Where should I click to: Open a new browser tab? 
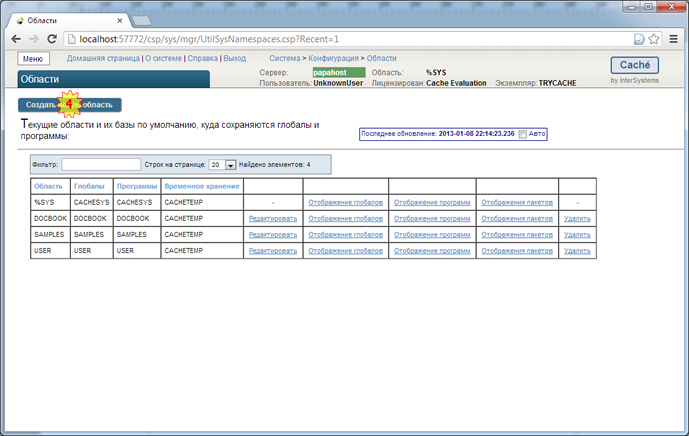141,21
